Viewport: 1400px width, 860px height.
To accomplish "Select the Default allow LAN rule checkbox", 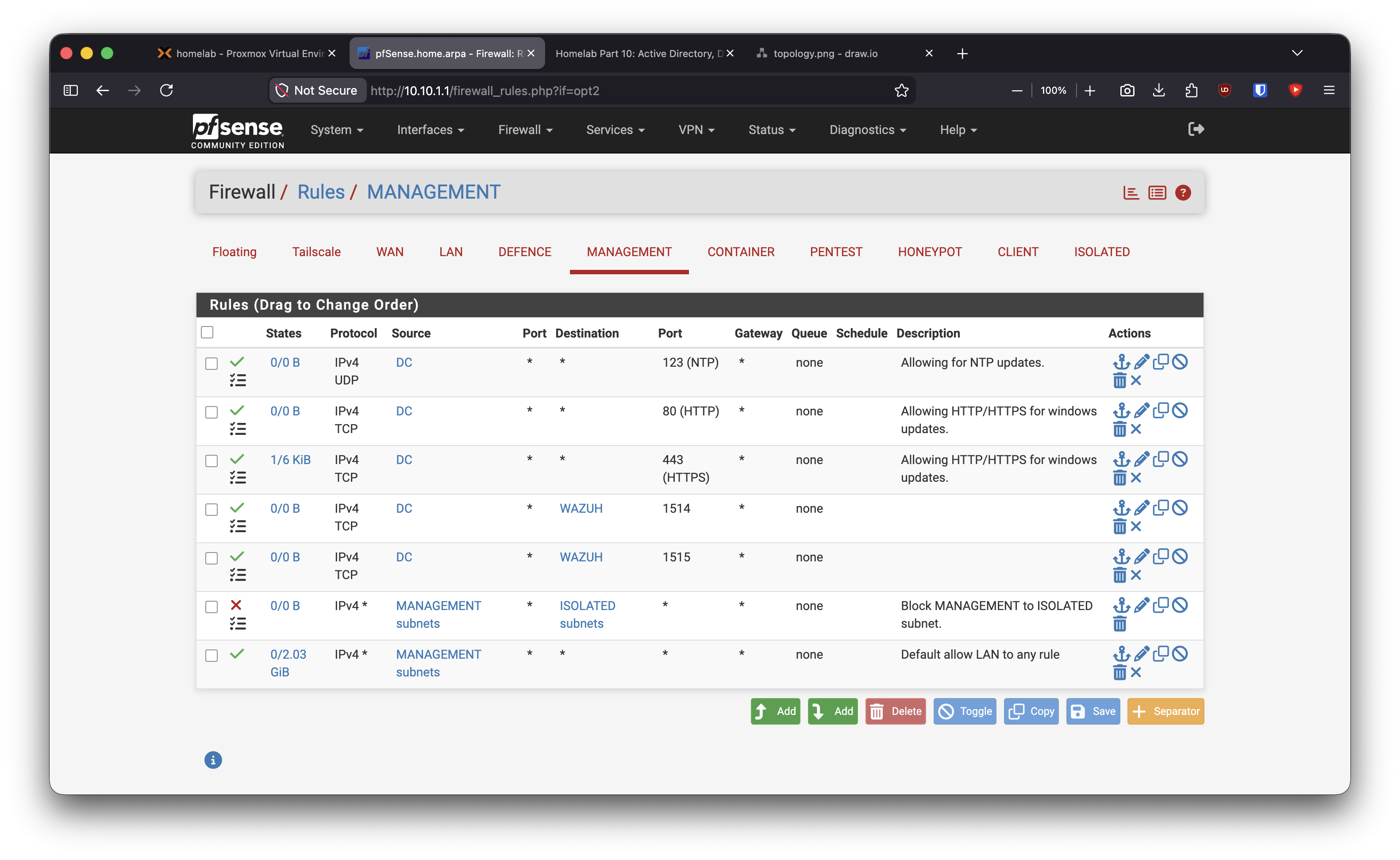I will tap(212, 655).
